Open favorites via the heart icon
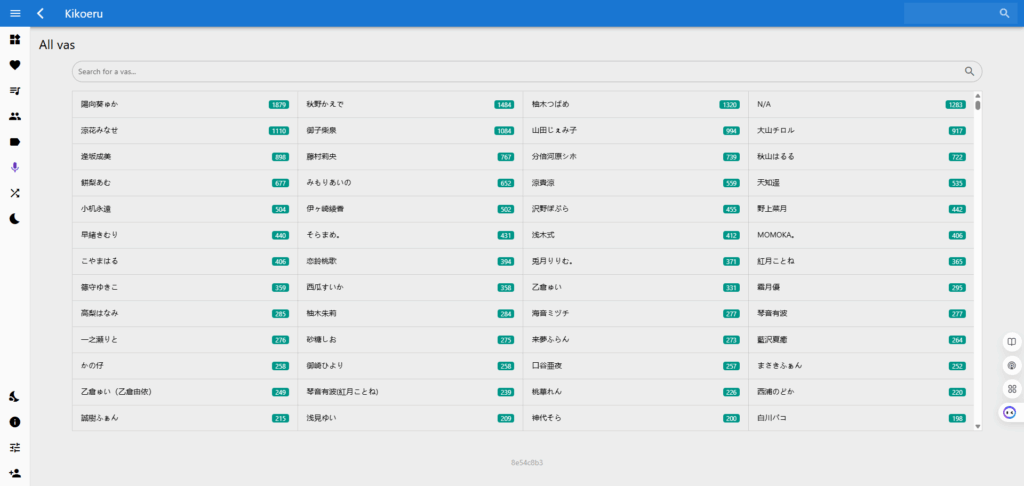 15,65
